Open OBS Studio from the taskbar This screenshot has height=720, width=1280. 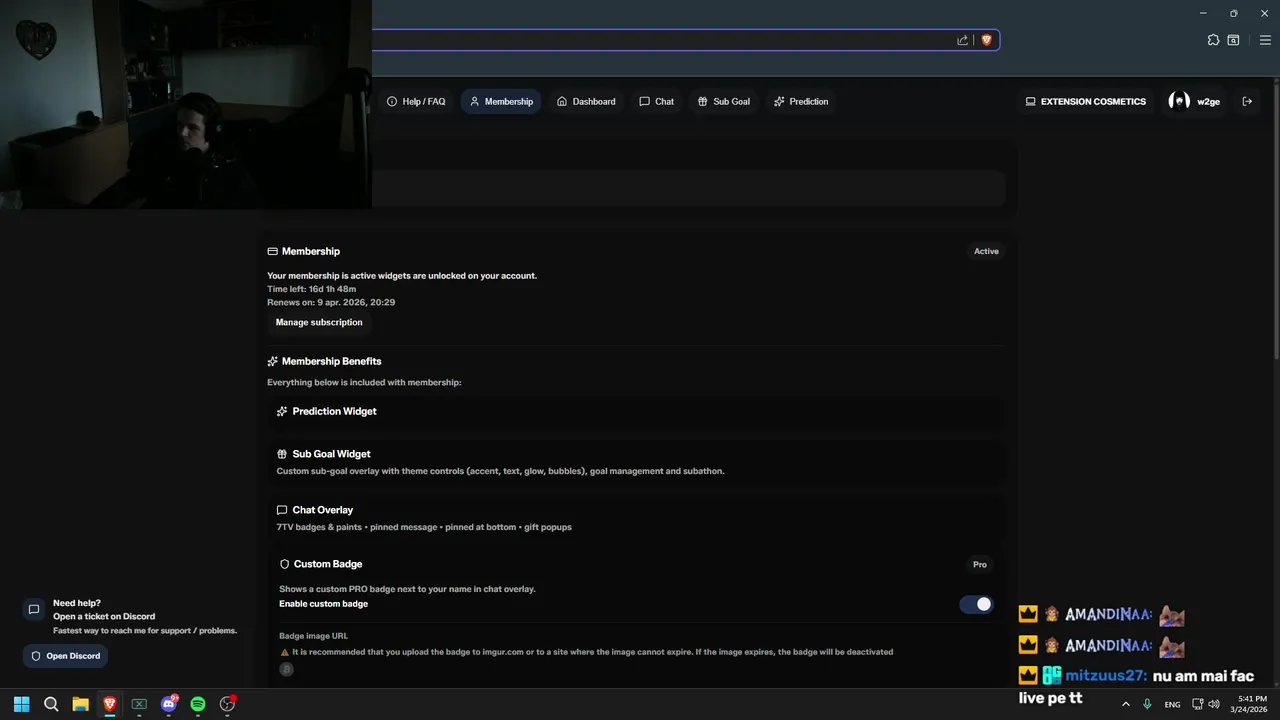coord(227,704)
